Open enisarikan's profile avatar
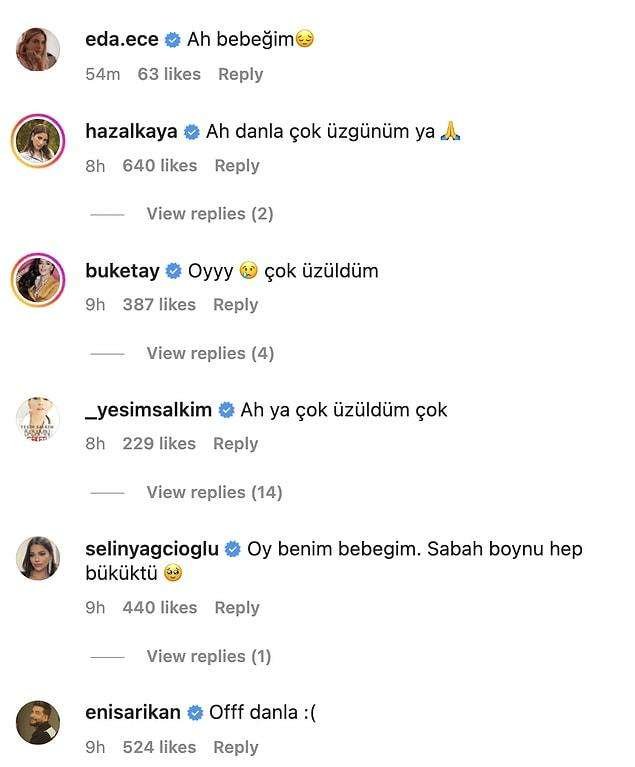The width and height of the screenshot is (635, 767). [x=38, y=722]
